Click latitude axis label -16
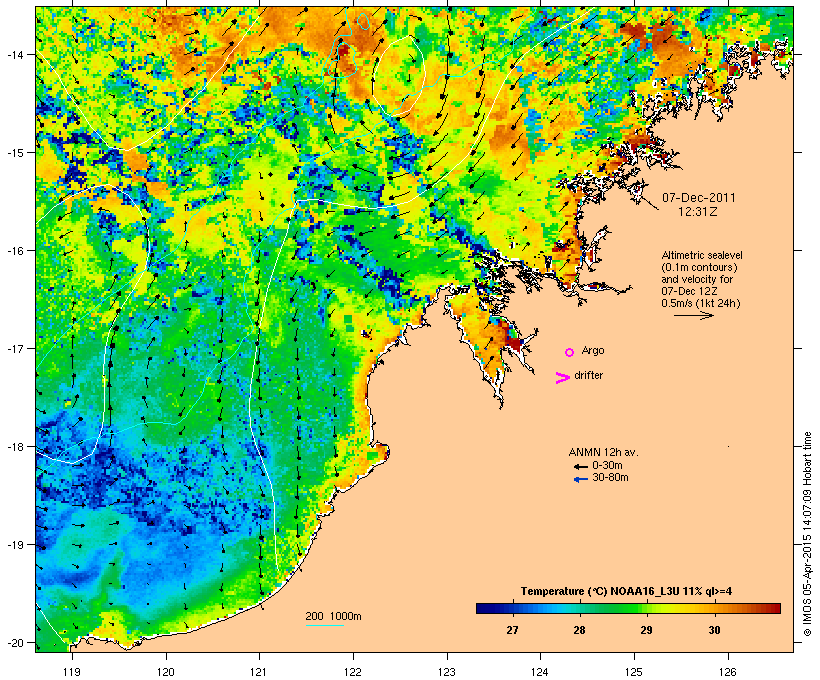The height and width of the screenshot is (680, 820). [14, 251]
